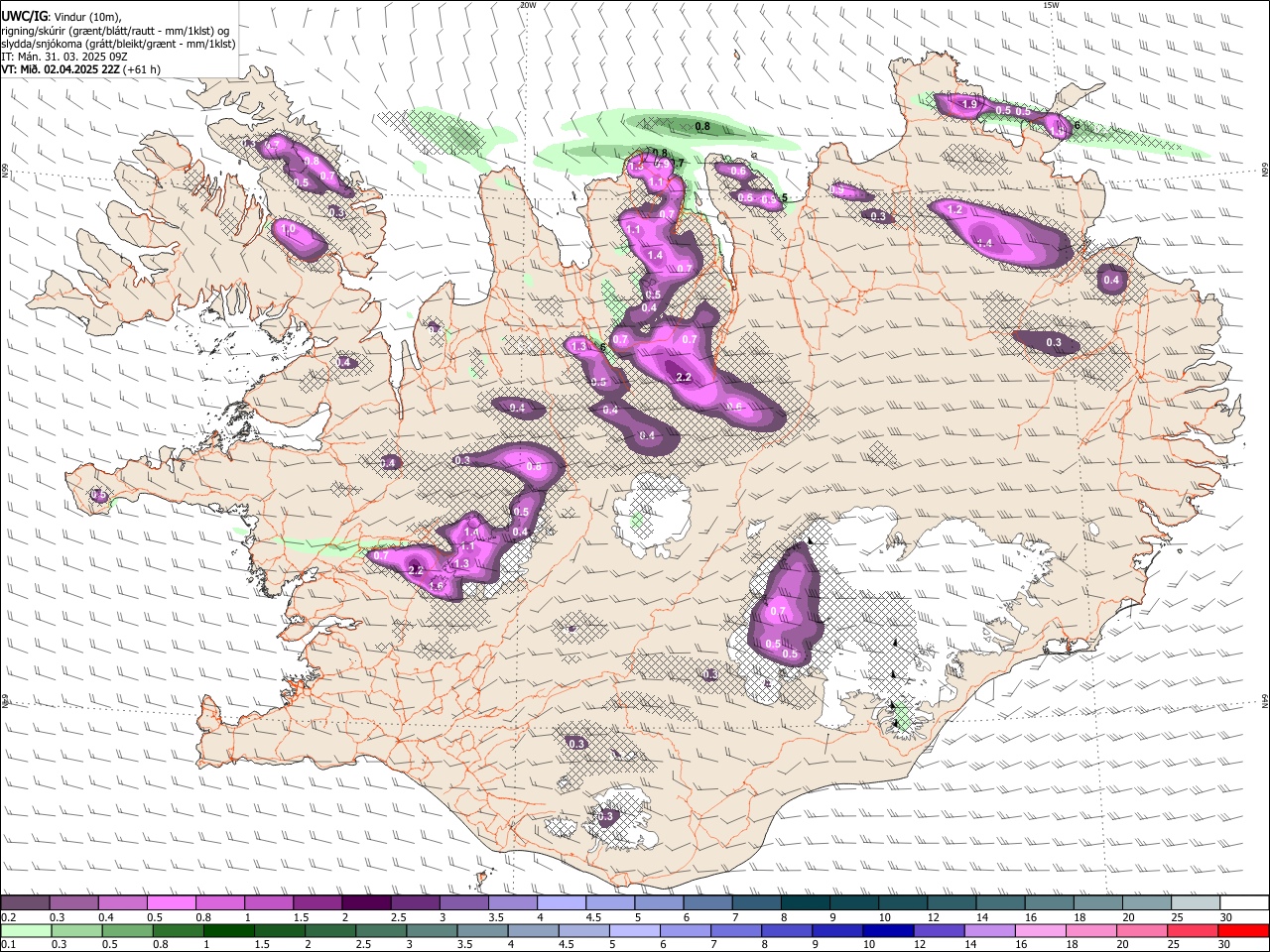Click the "1.9" snowfall value in the northeast

970,104
